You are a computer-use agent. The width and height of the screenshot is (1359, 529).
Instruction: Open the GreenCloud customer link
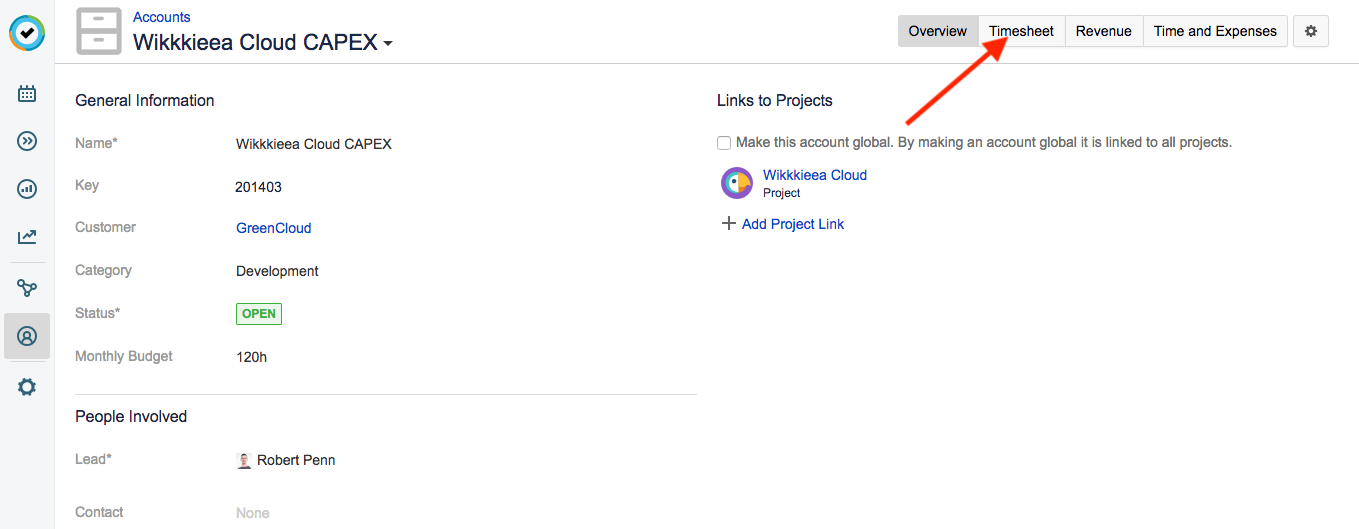click(x=273, y=228)
